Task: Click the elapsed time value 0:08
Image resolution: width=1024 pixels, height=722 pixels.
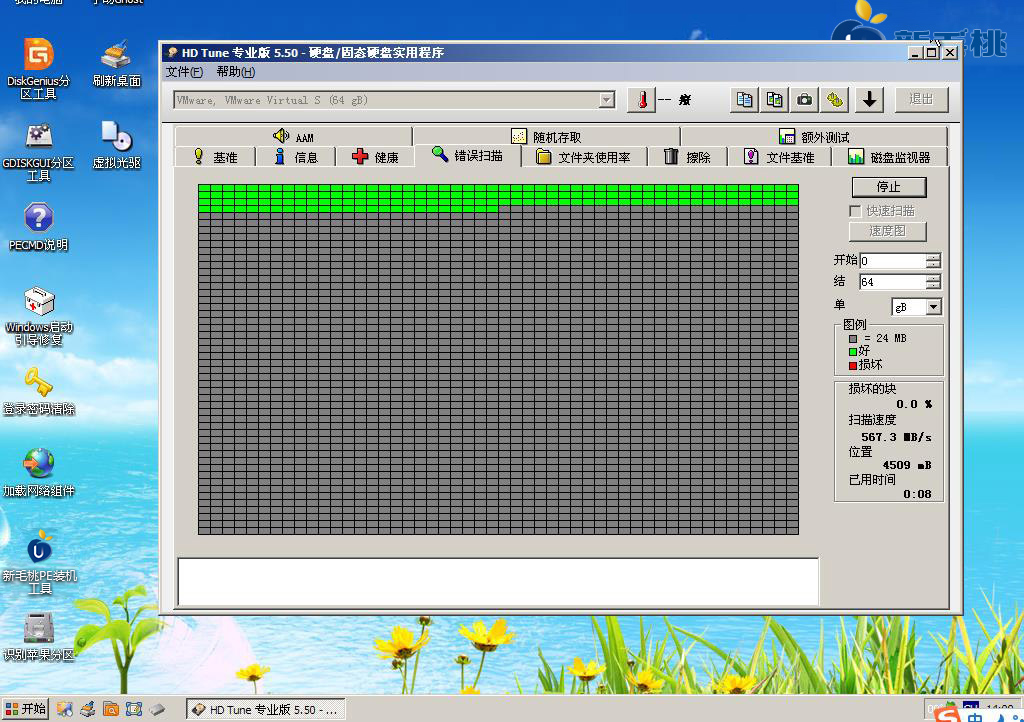Action: tap(917, 494)
